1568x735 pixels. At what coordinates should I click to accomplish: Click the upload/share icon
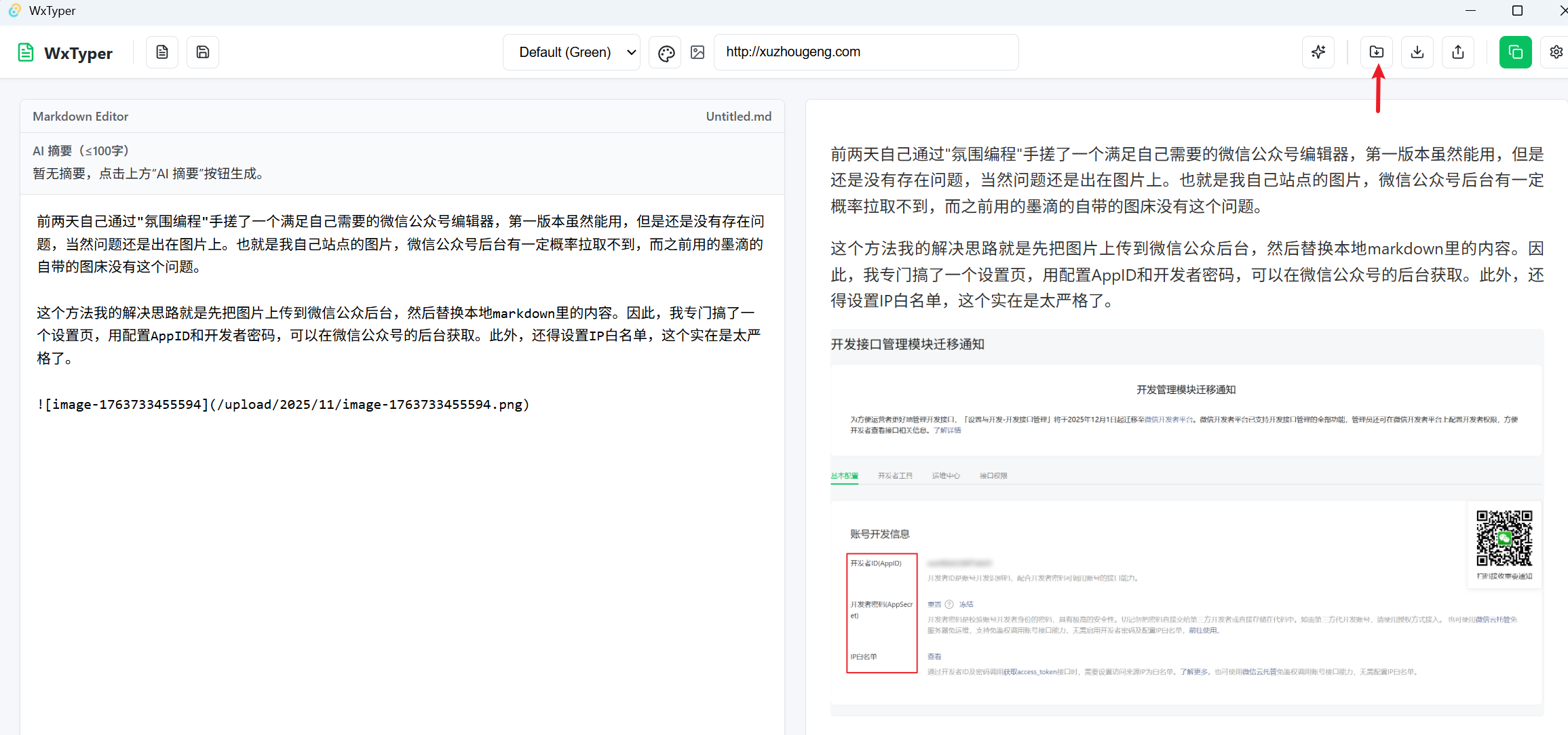[x=1458, y=52]
